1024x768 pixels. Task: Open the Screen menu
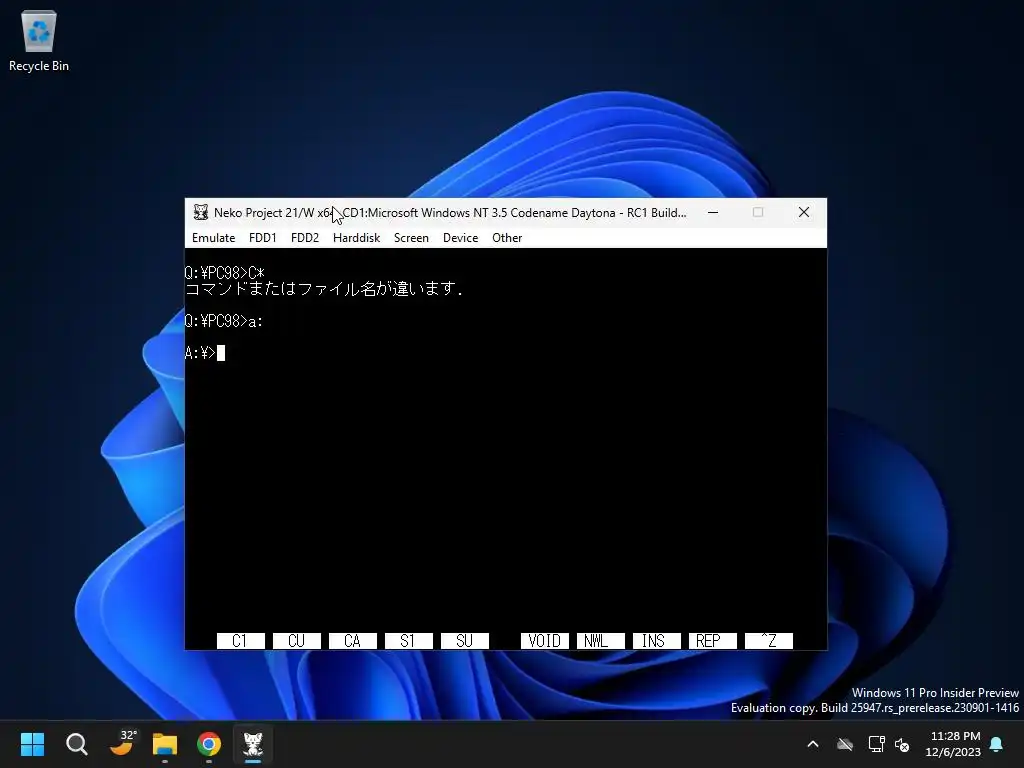(411, 238)
